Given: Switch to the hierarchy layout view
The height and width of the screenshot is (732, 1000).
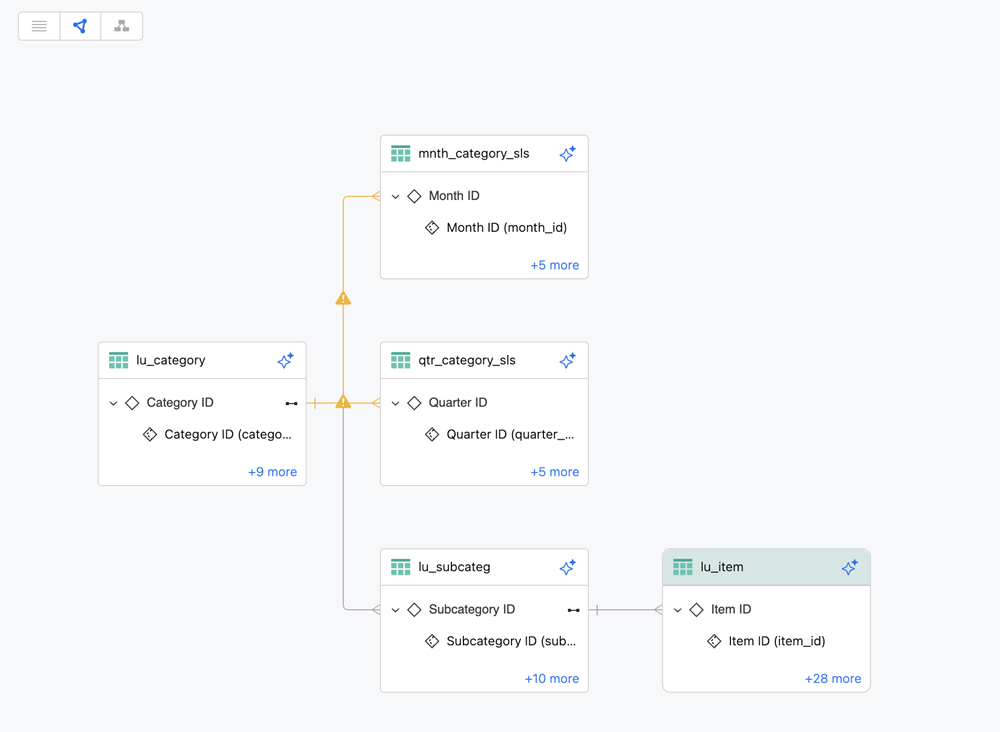Looking at the screenshot, I should [121, 26].
